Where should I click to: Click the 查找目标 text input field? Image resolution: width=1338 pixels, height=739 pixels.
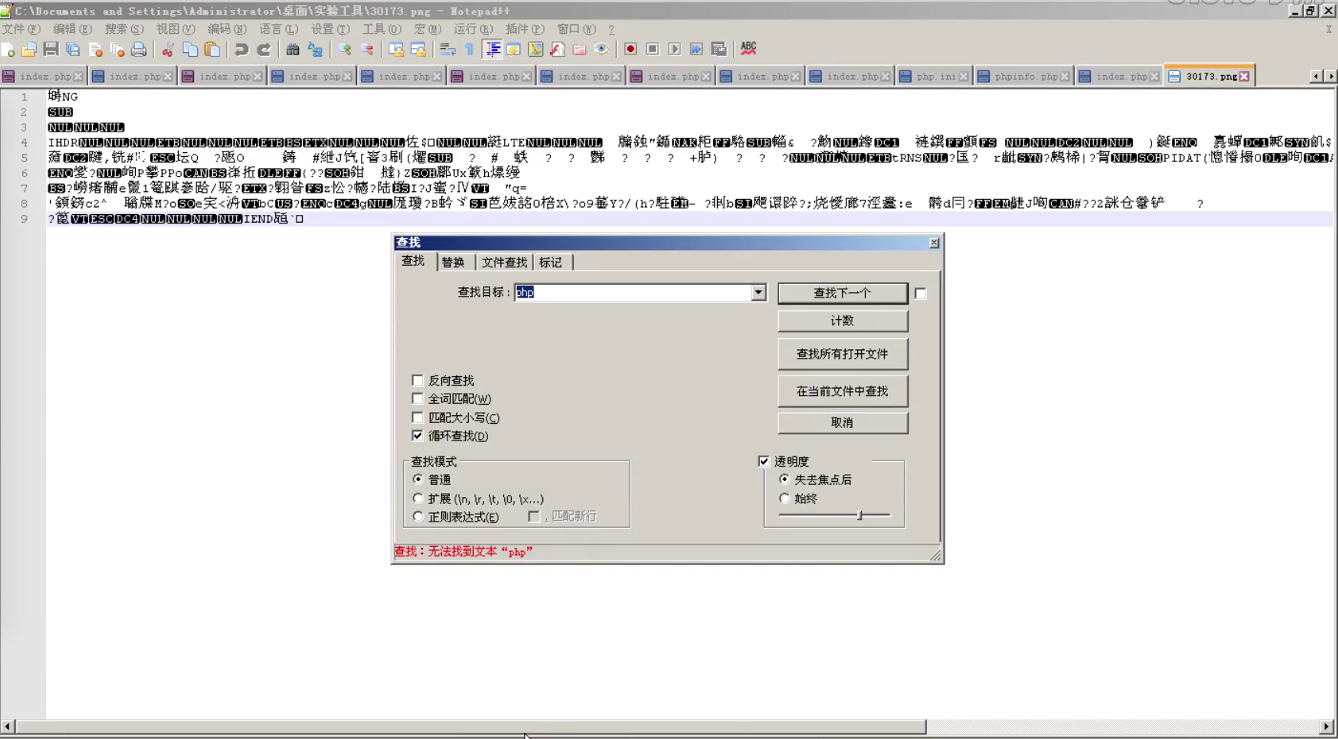[632, 293]
